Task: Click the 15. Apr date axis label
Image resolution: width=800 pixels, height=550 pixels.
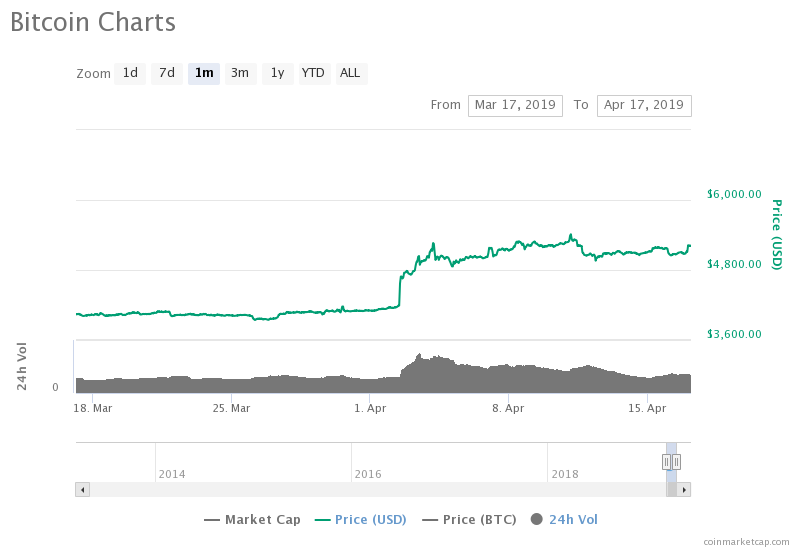Action: (647, 408)
